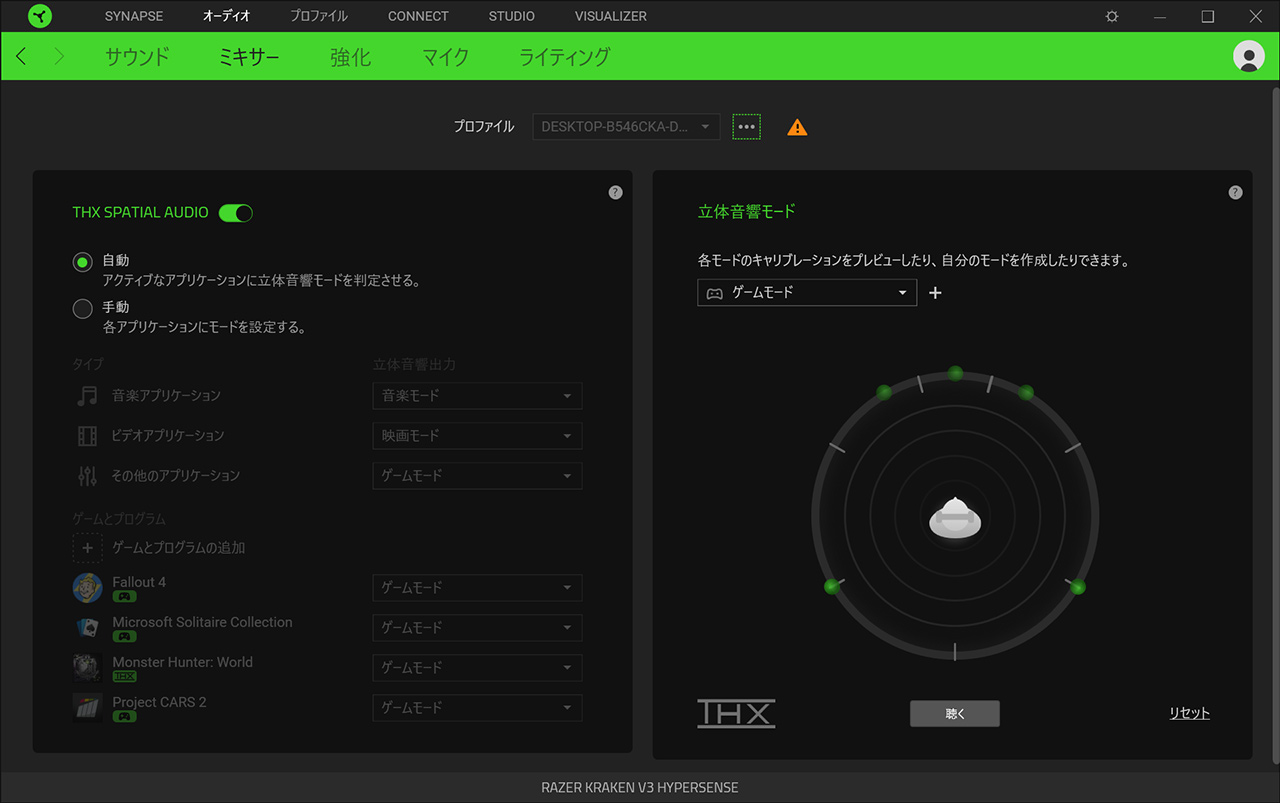This screenshot has width=1280, height=803.
Task: Switch to the STUDIO tab
Action: (x=512, y=16)
